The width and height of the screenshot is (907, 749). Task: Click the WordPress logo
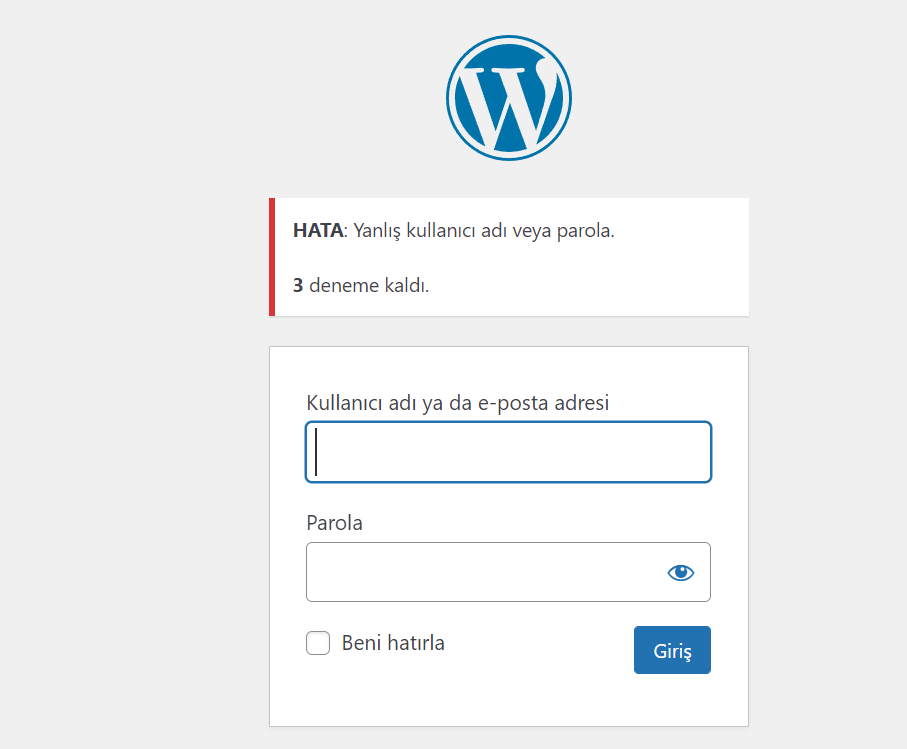pyautogui.click(x=509, y=98)
